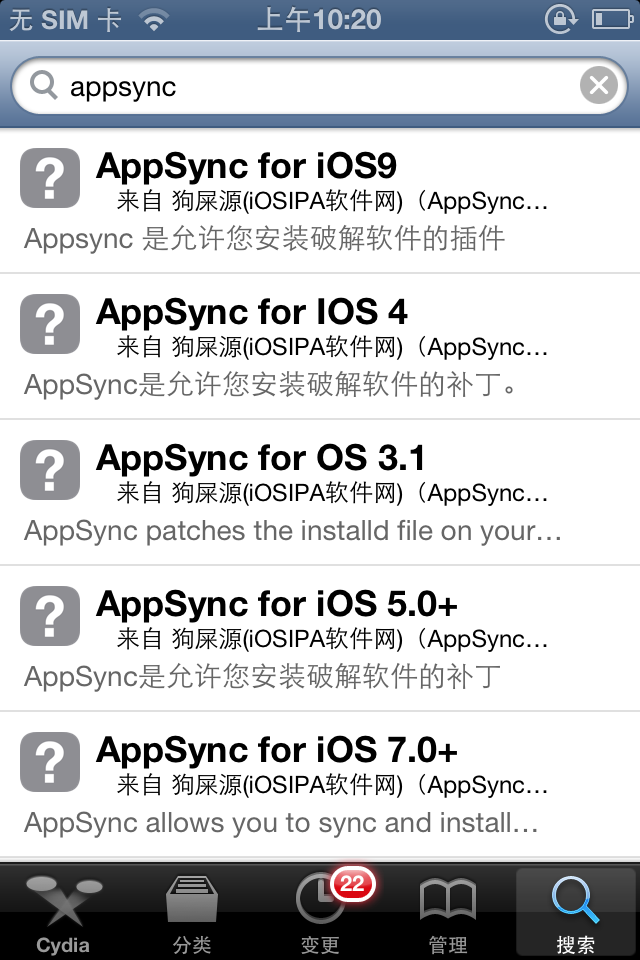The width and height of the screenshot is (640, 960).
Task: Clear the appsync search text
Action: (598, 85)
